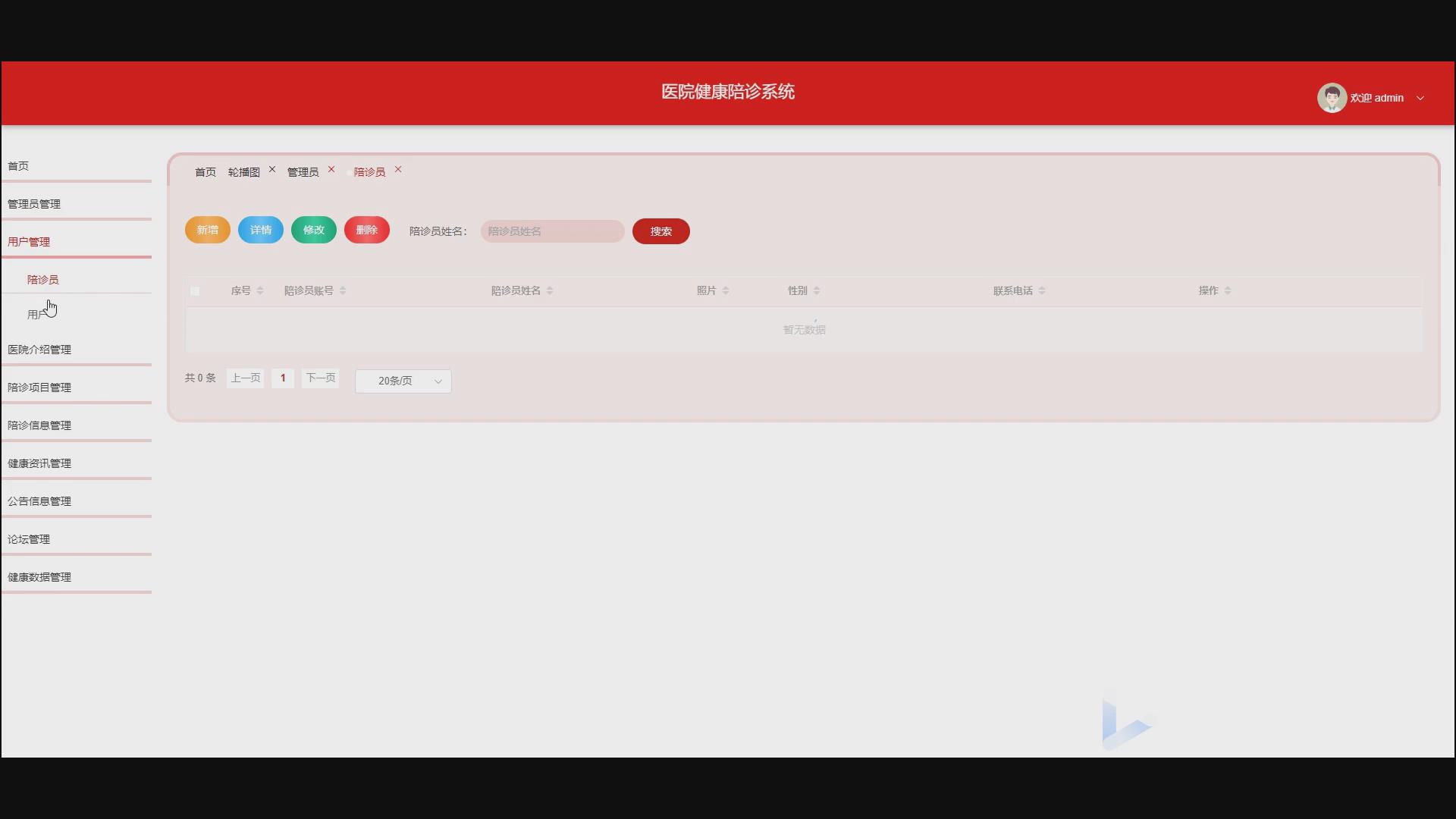
Task: Close the 管理员 tab with X
Action: (331, 170)
